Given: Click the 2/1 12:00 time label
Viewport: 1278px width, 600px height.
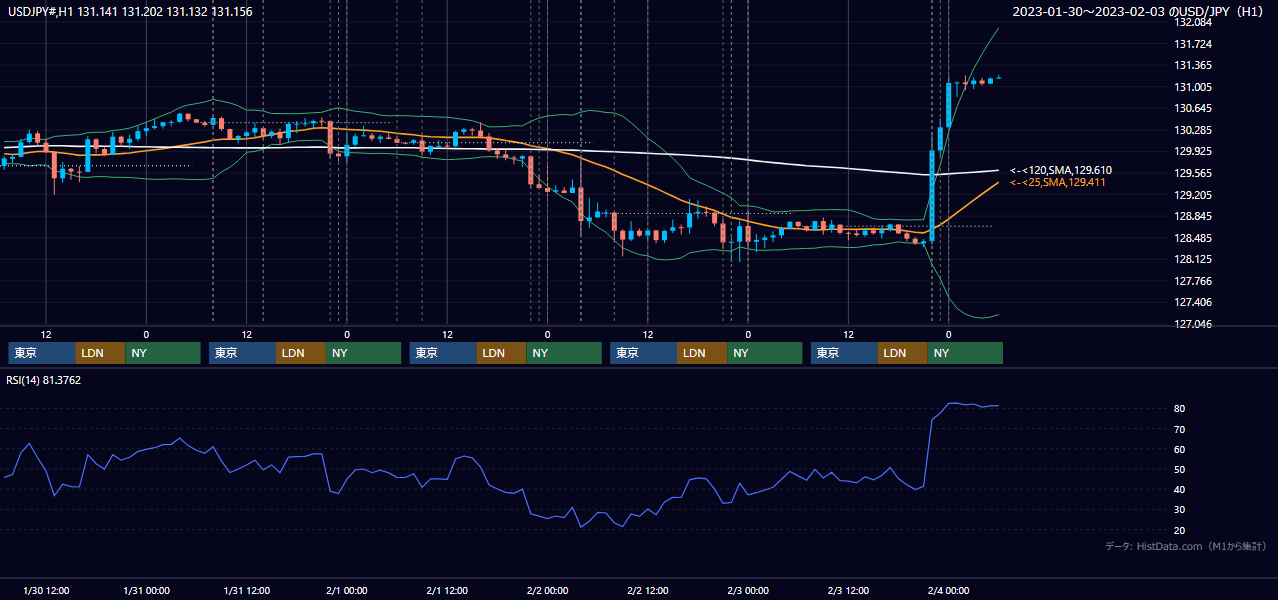Looking at the screenshot, I should (x=447, y=590).
